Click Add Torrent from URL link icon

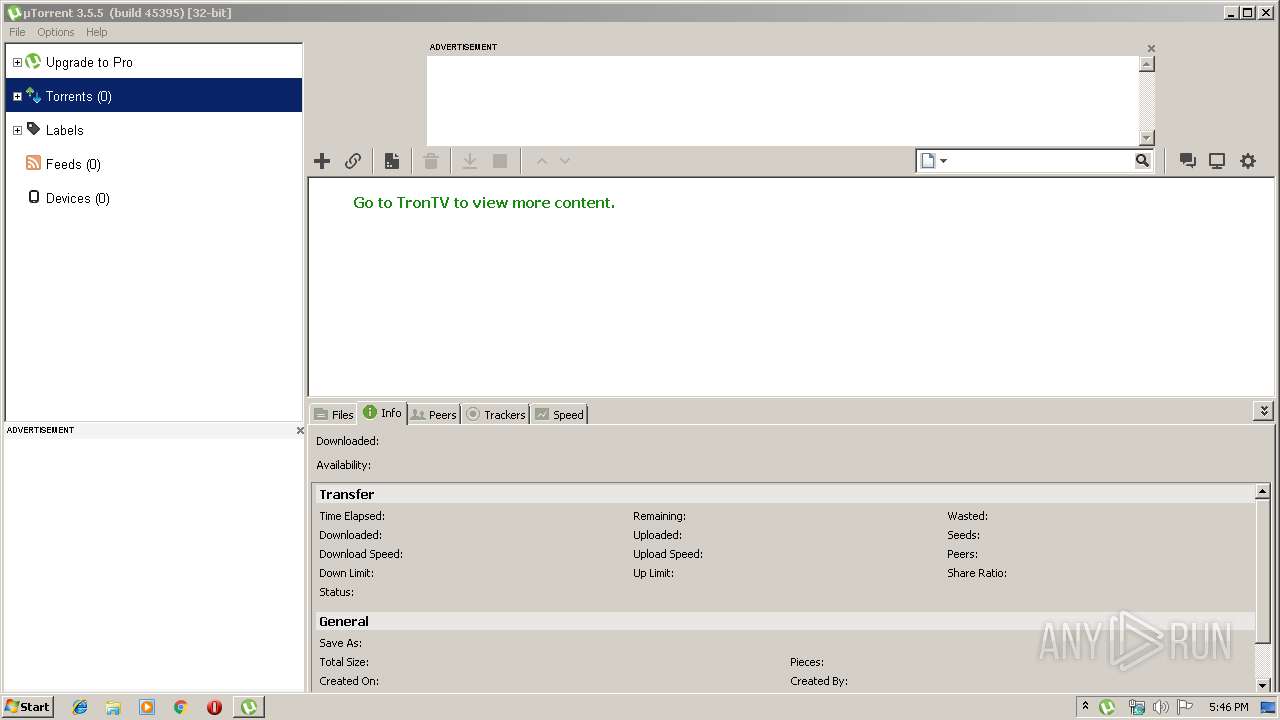pos(353,161)
